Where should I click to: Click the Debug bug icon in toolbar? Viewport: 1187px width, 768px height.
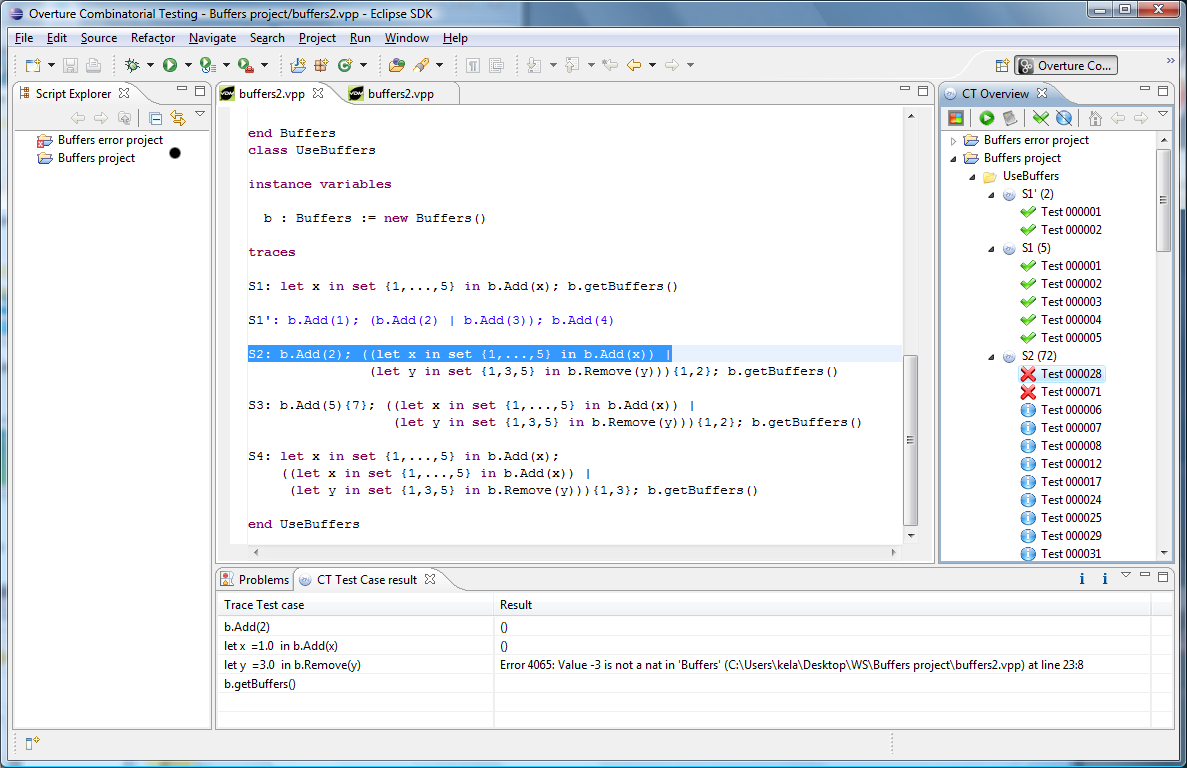click(132, 66)
